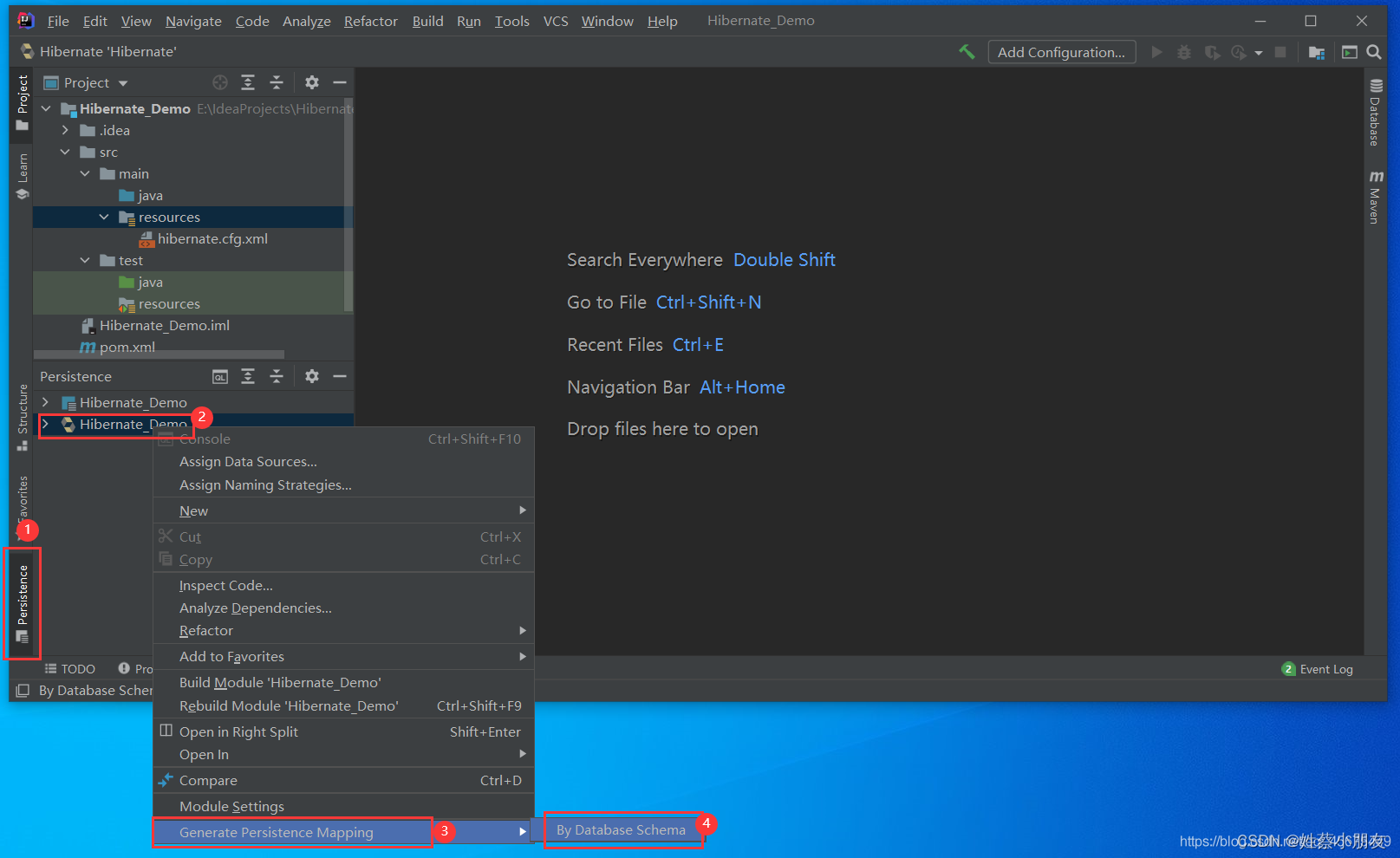Open the QL console icon in Persistence

point(220,376)
